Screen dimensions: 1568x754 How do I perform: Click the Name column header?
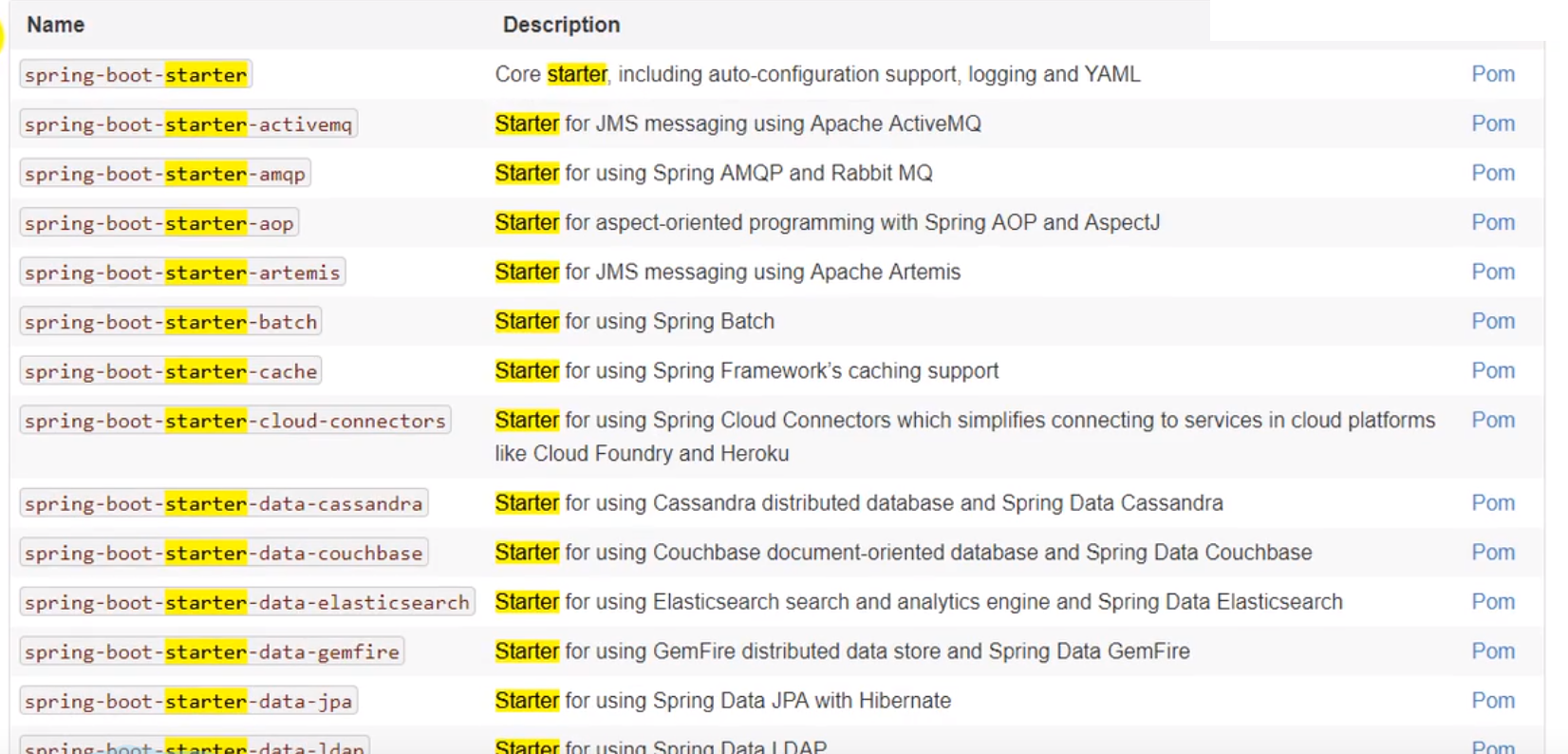click(x=55, y=25)
